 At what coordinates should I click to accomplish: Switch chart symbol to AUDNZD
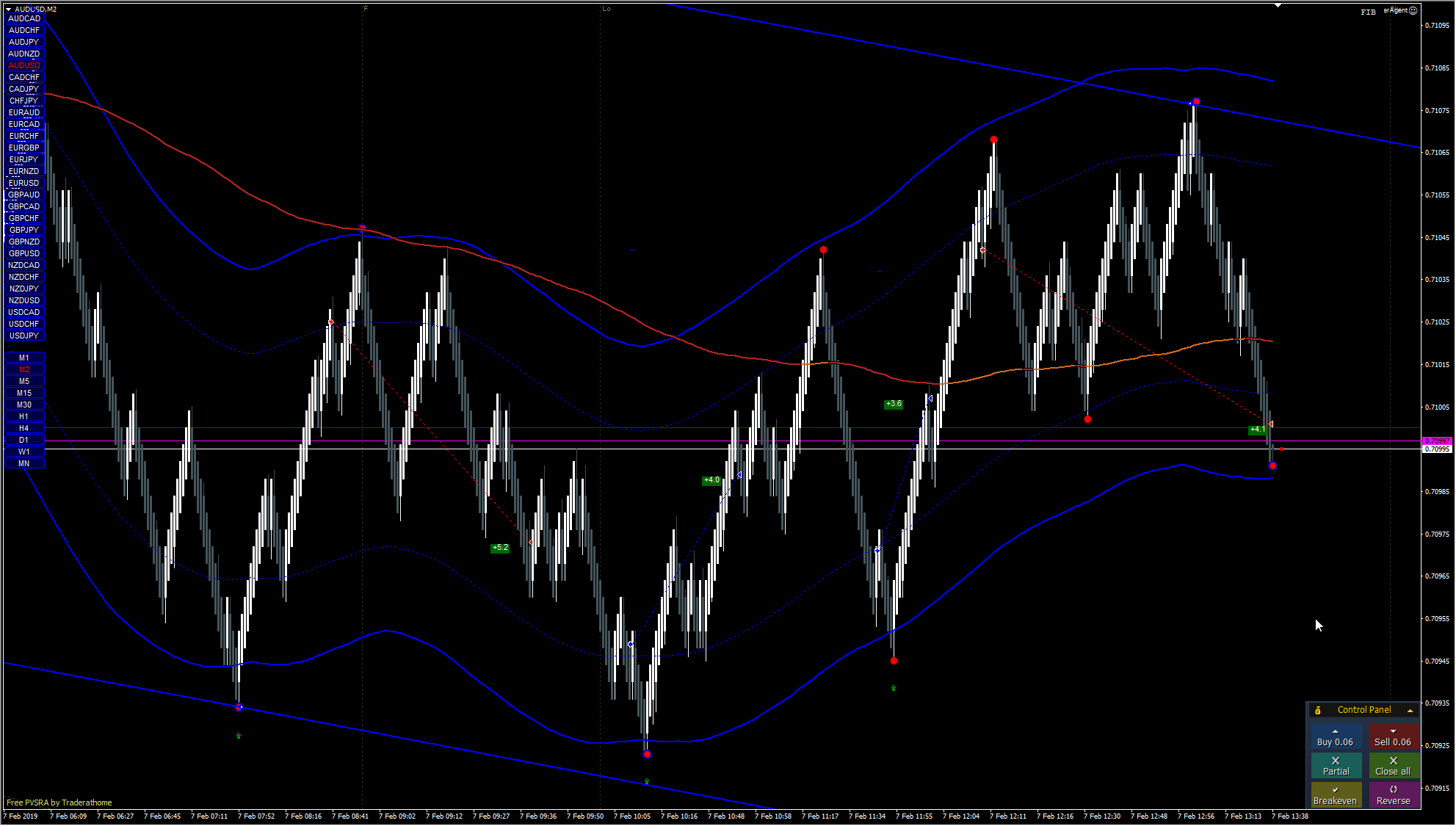pyautogui.click(x=24, y=54)
